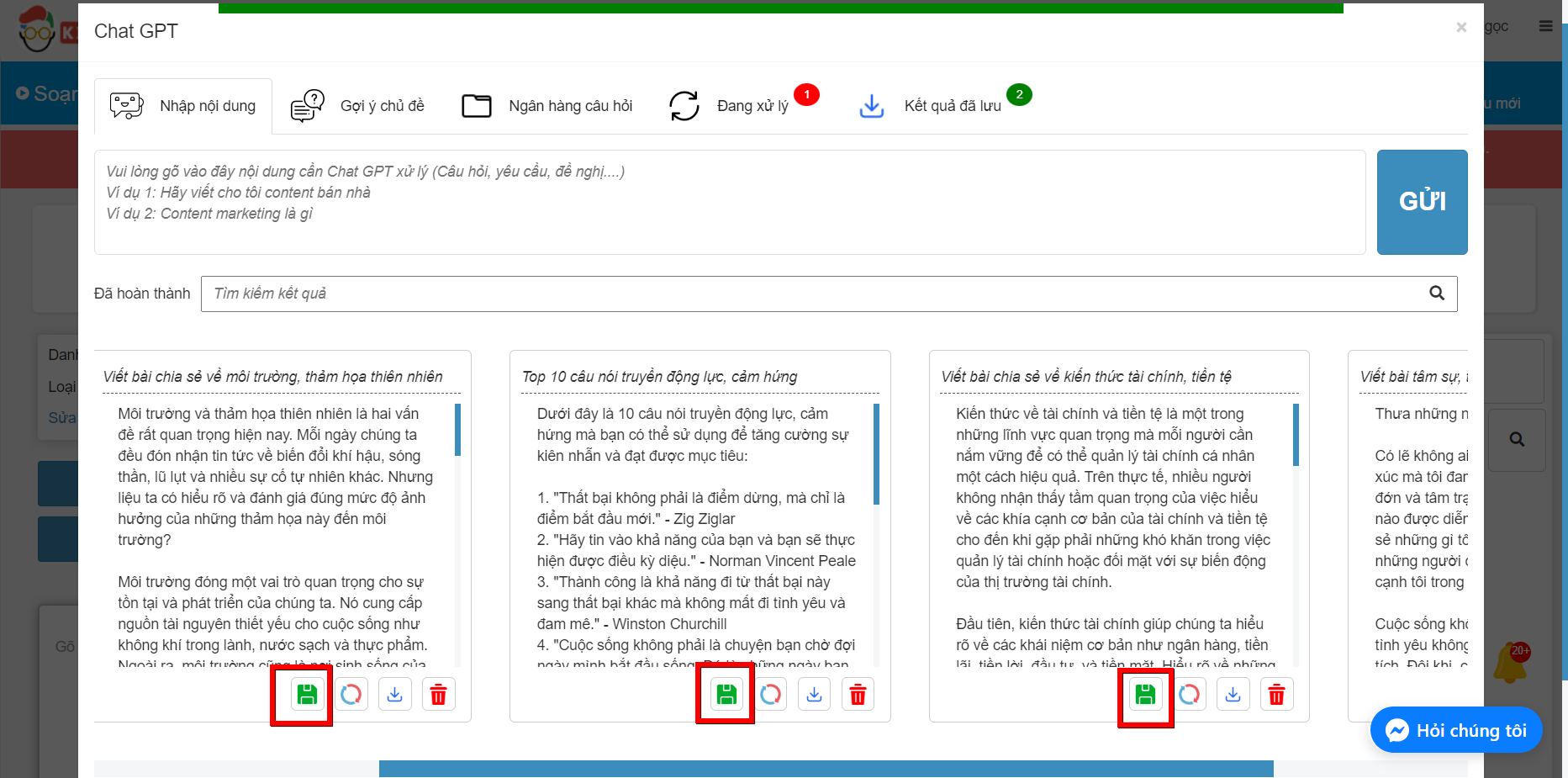1568x778 pixels.
Task: Click the refresh arrows icon for Đang xử lý
Action: pos(684,106)
